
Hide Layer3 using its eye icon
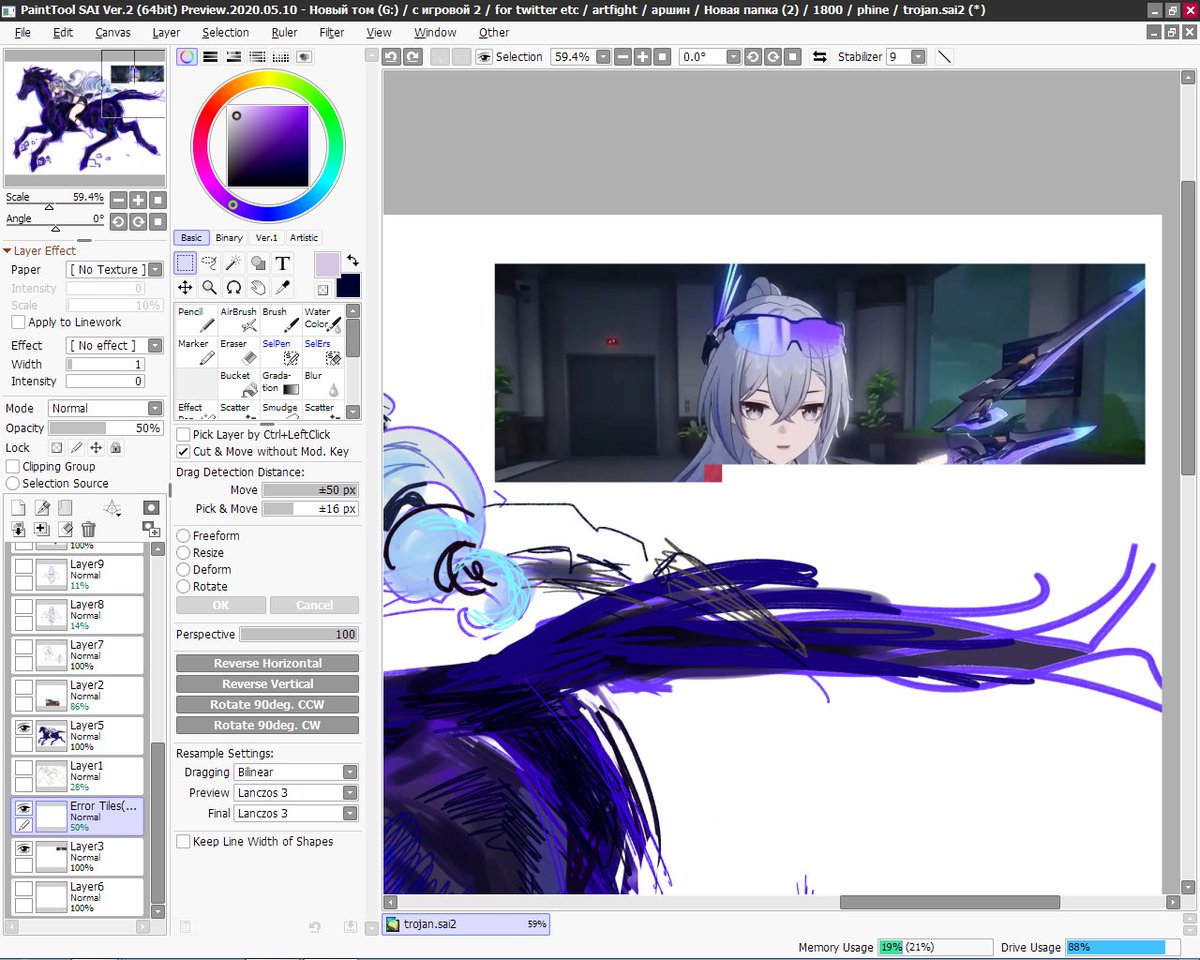[24, 848]
